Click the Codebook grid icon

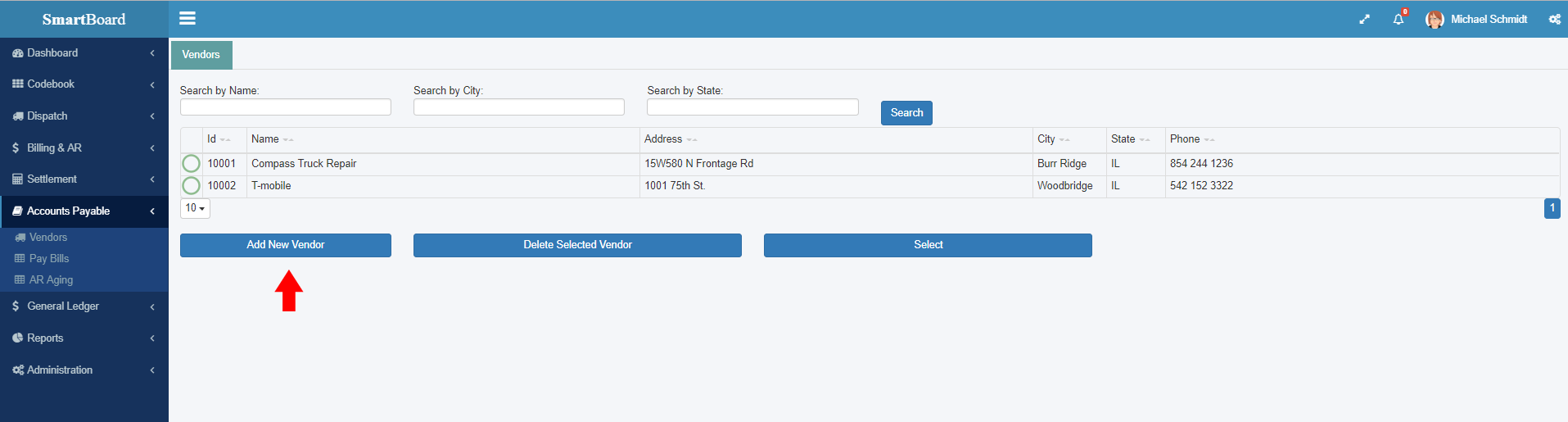pos(18,84)
